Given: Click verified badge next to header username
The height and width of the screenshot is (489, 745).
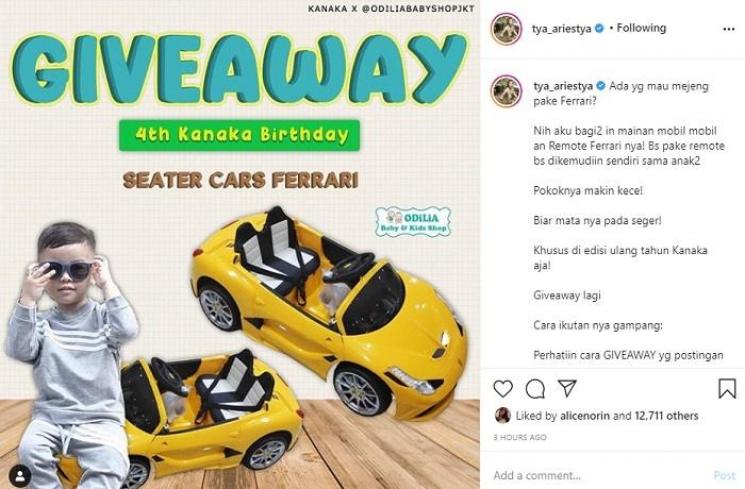Looking at the screenshot, I should (600, 29).
